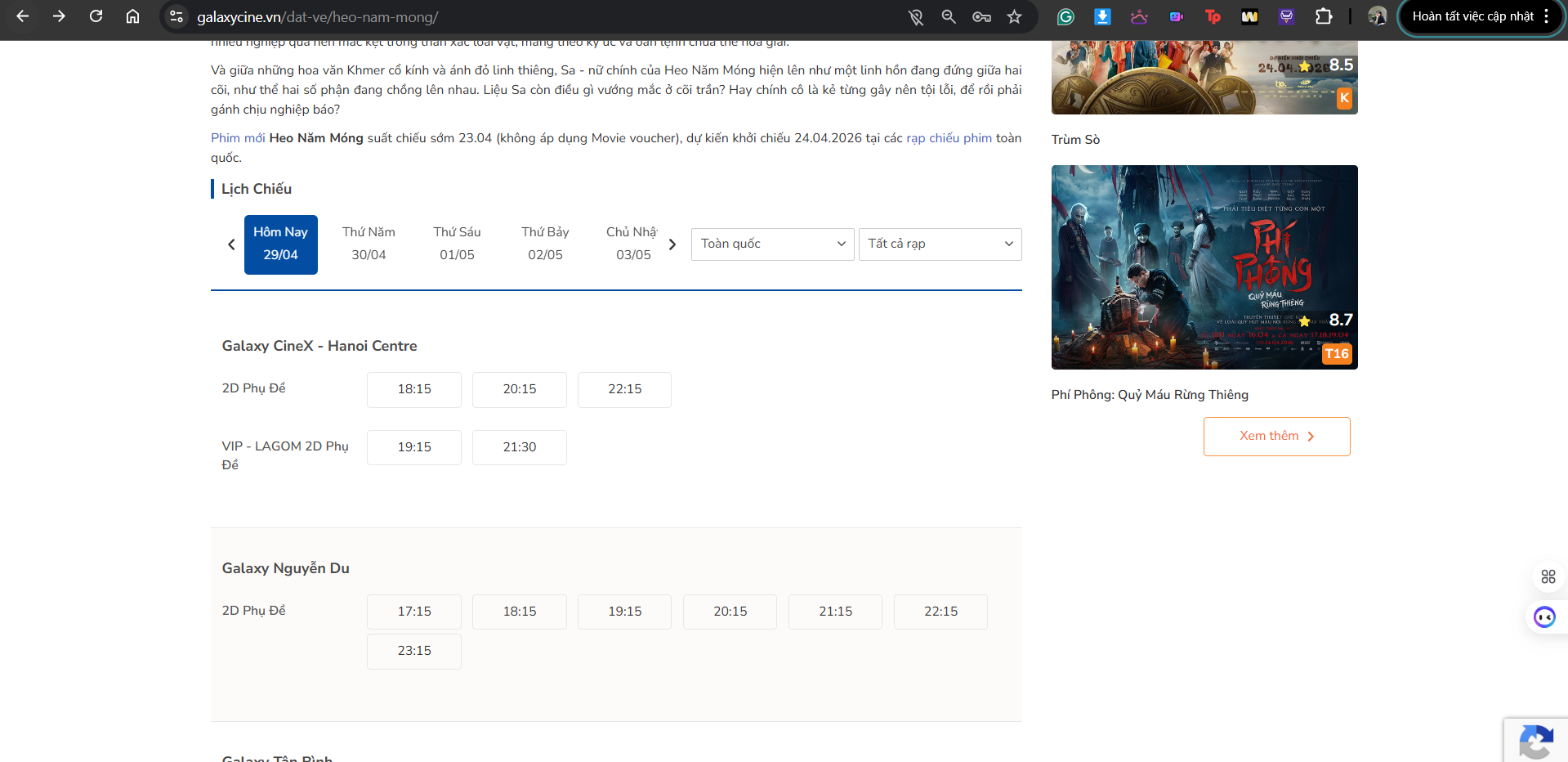
Task: Pick 18:15 showtime at Hanoi Centre
Action: [x=414, y=389]
